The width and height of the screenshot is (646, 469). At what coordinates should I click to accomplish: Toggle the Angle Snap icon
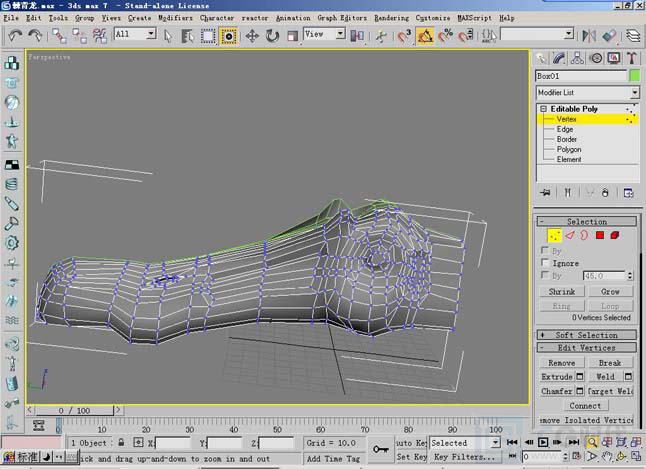pyautogui.click(x=425, y=36)
